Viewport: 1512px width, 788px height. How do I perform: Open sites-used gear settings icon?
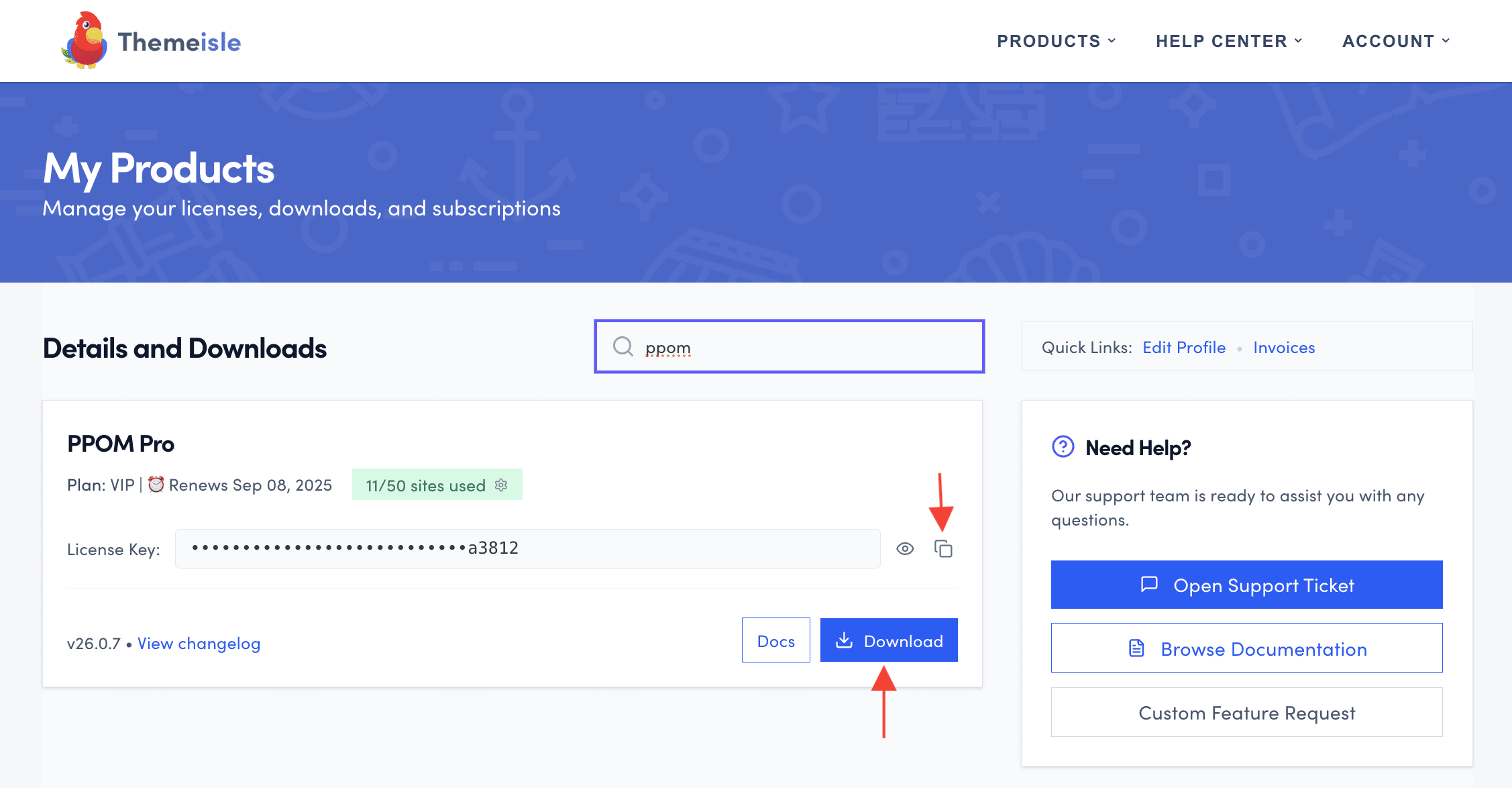coord(501,485)
